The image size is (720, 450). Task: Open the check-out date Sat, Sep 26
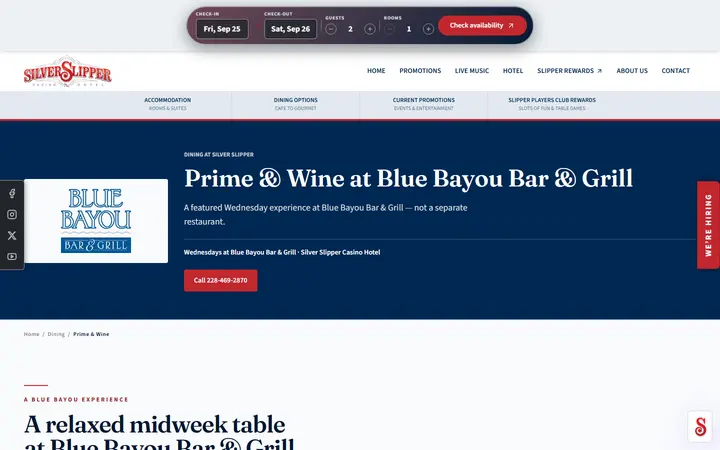click(290, 29)
